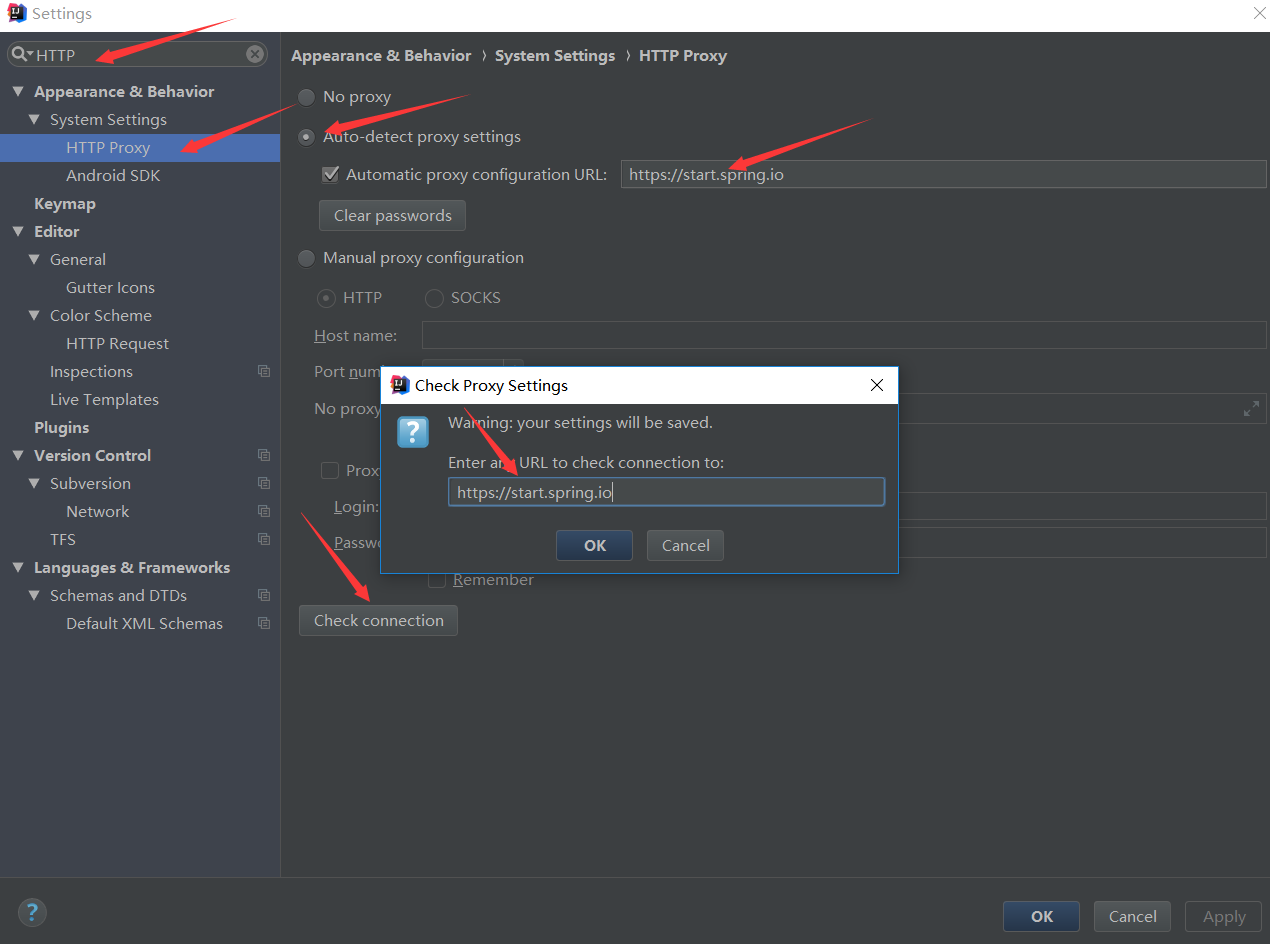The height and width of the screenshot is (944, 1270).
Task: Focus the settings search field containing HTTP
Action: 137,54
